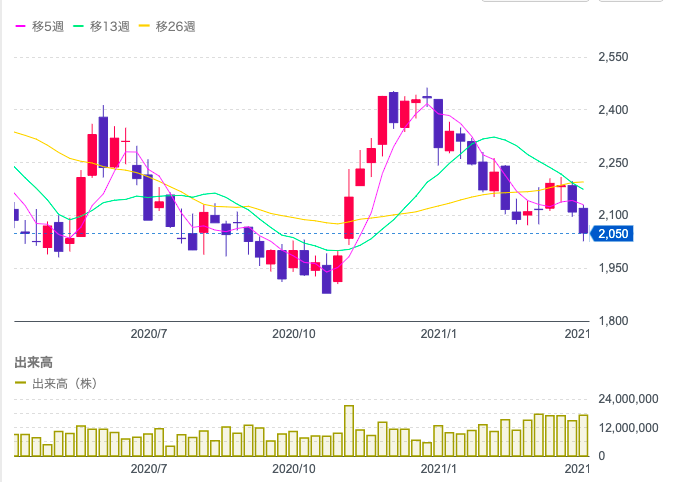Click the 2,400 price axis label
The height and width of the screenshot is (482, 676).
click(x=613, y=110)
